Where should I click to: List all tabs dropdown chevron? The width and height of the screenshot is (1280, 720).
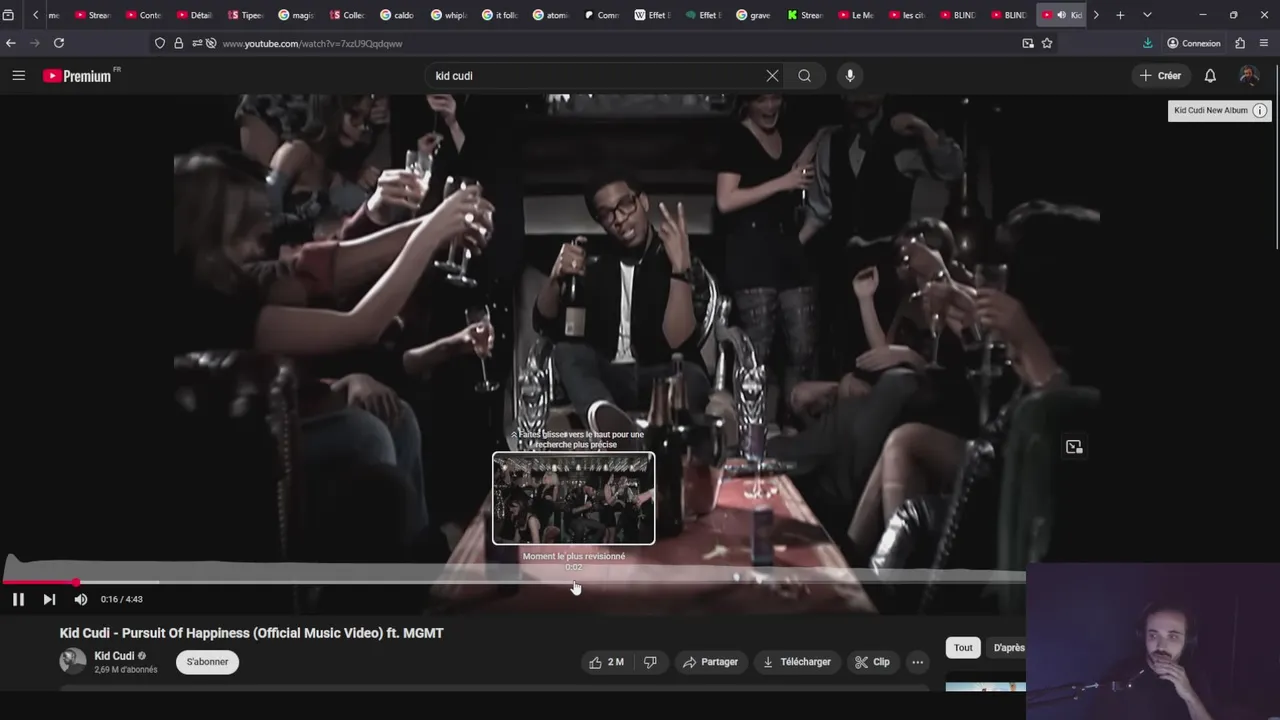click(1147, 15)
